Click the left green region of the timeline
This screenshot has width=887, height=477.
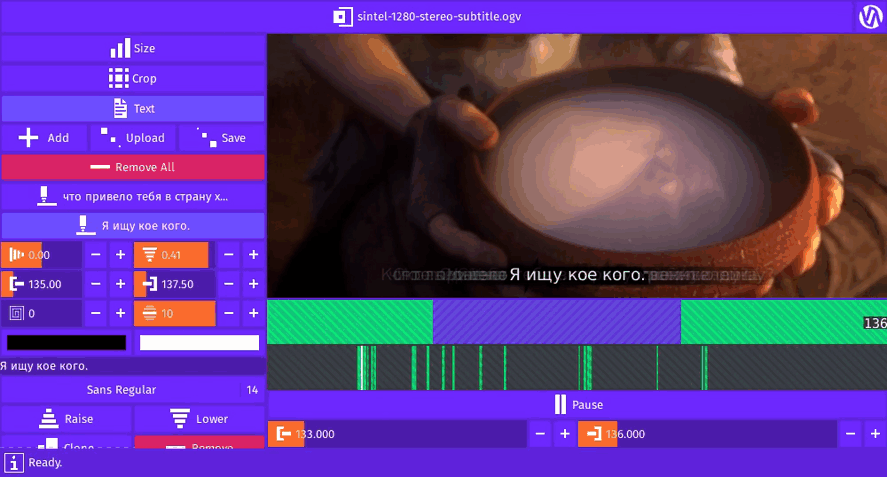350,322
